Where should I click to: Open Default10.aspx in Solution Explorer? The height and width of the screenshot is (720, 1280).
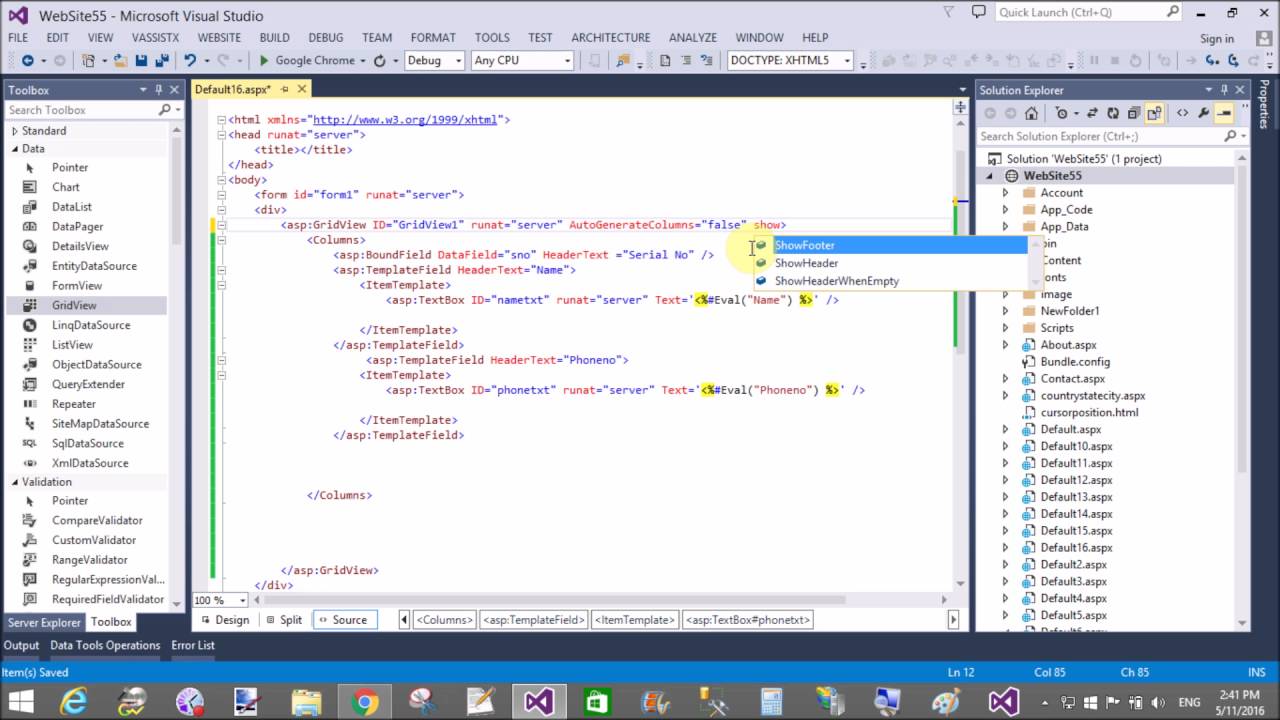coord(1076,446)
